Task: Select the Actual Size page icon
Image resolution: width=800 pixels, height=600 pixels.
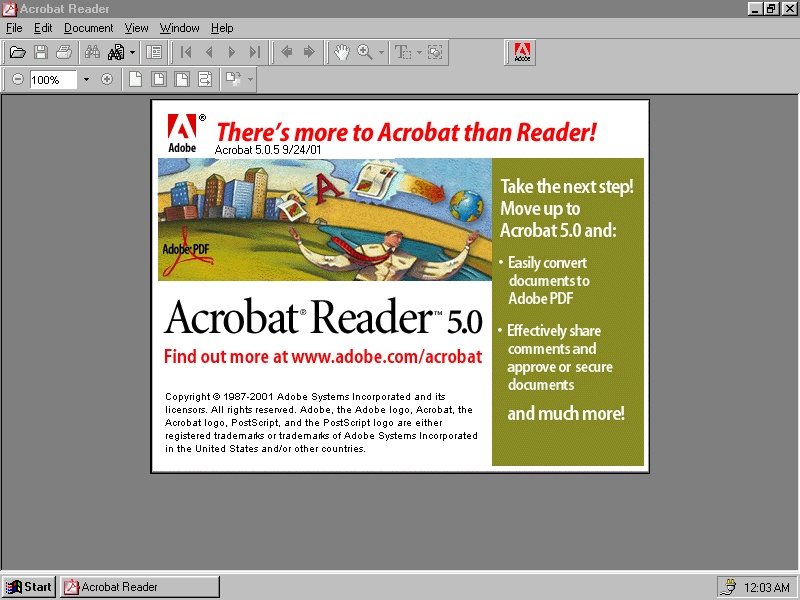Action: coord(135,80)
